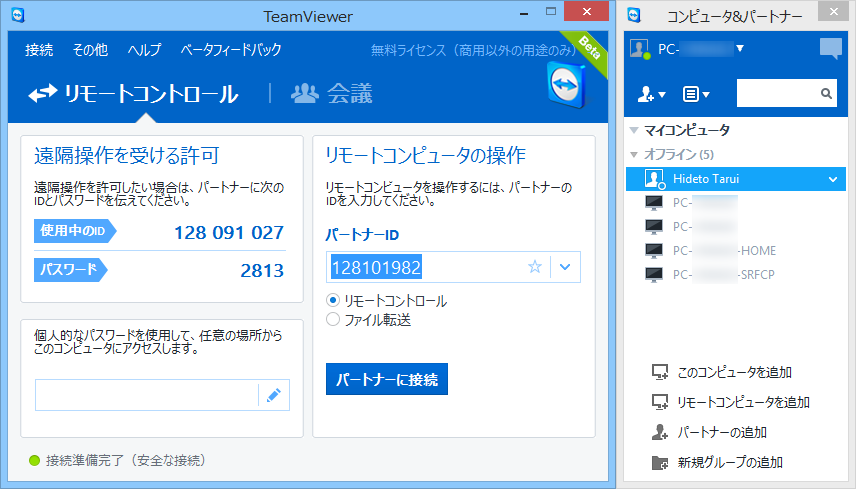Collapse オフライン (5) group
The height and width of the screenshot is (489, 856).
click(x=634, y=155)
